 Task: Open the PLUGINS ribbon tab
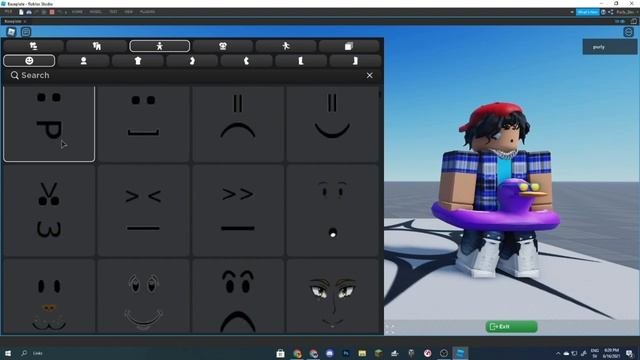[147, 12]
